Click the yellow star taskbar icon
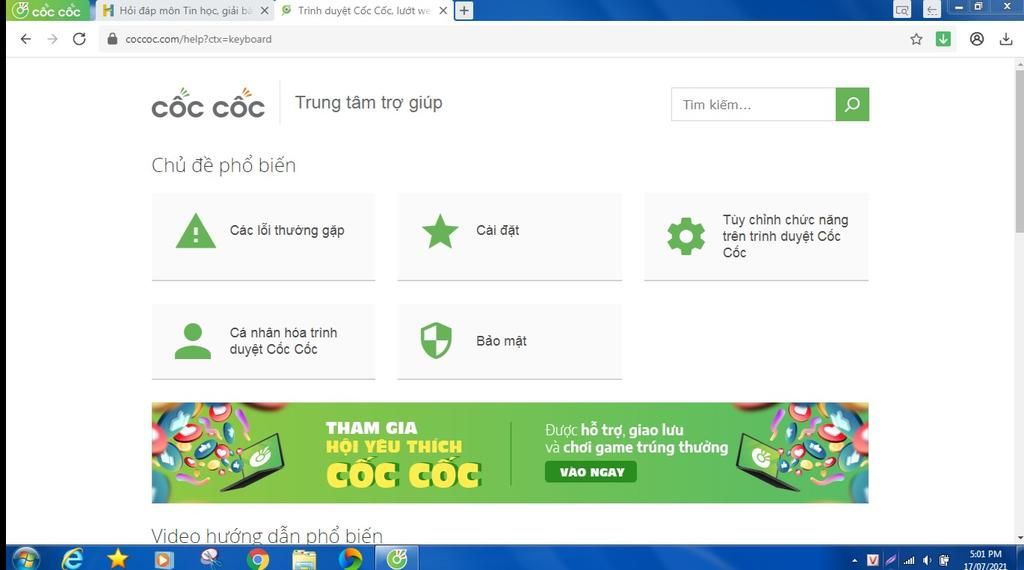Image resolution: width=1024 pixels, height=570 pixels. click(118, 559)
